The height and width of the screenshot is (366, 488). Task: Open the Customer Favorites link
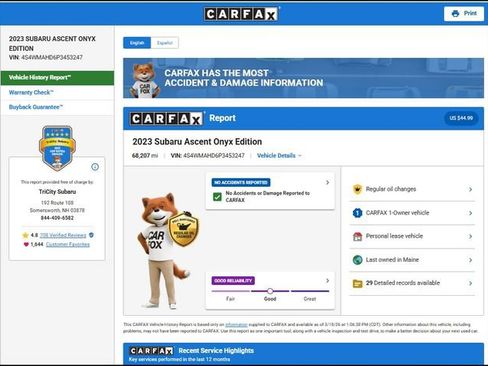(68, 245)
